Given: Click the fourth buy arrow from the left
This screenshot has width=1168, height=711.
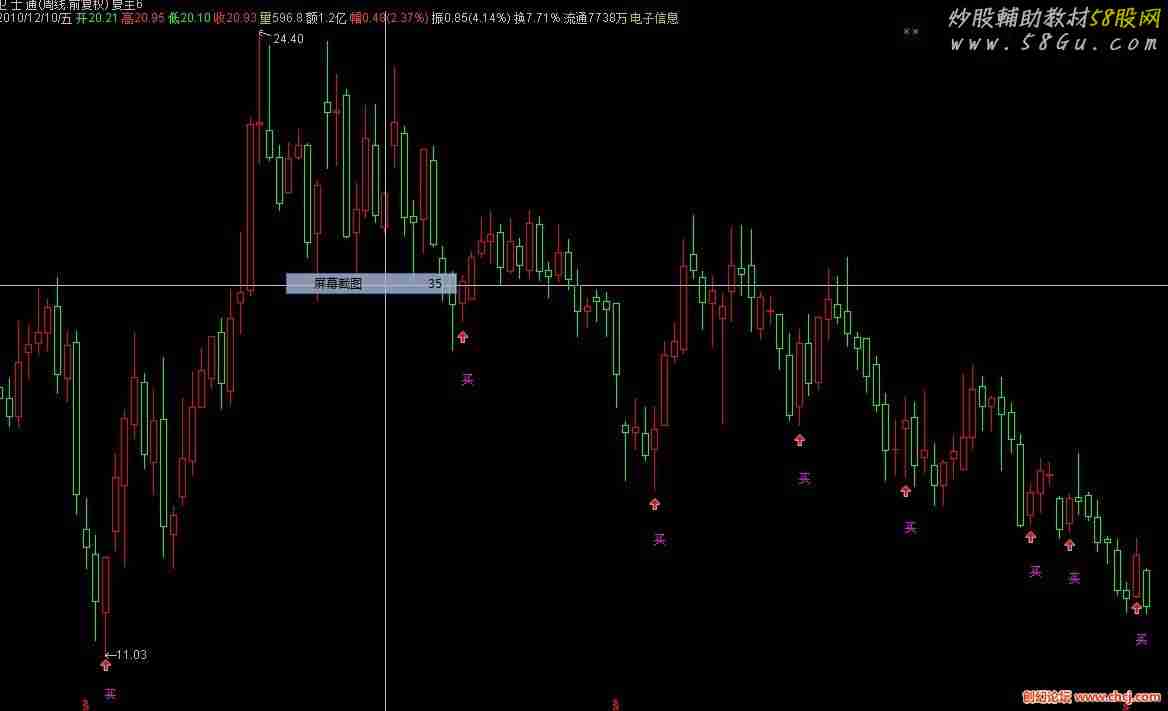Looking at the screenshot, I should click(799, 440).
